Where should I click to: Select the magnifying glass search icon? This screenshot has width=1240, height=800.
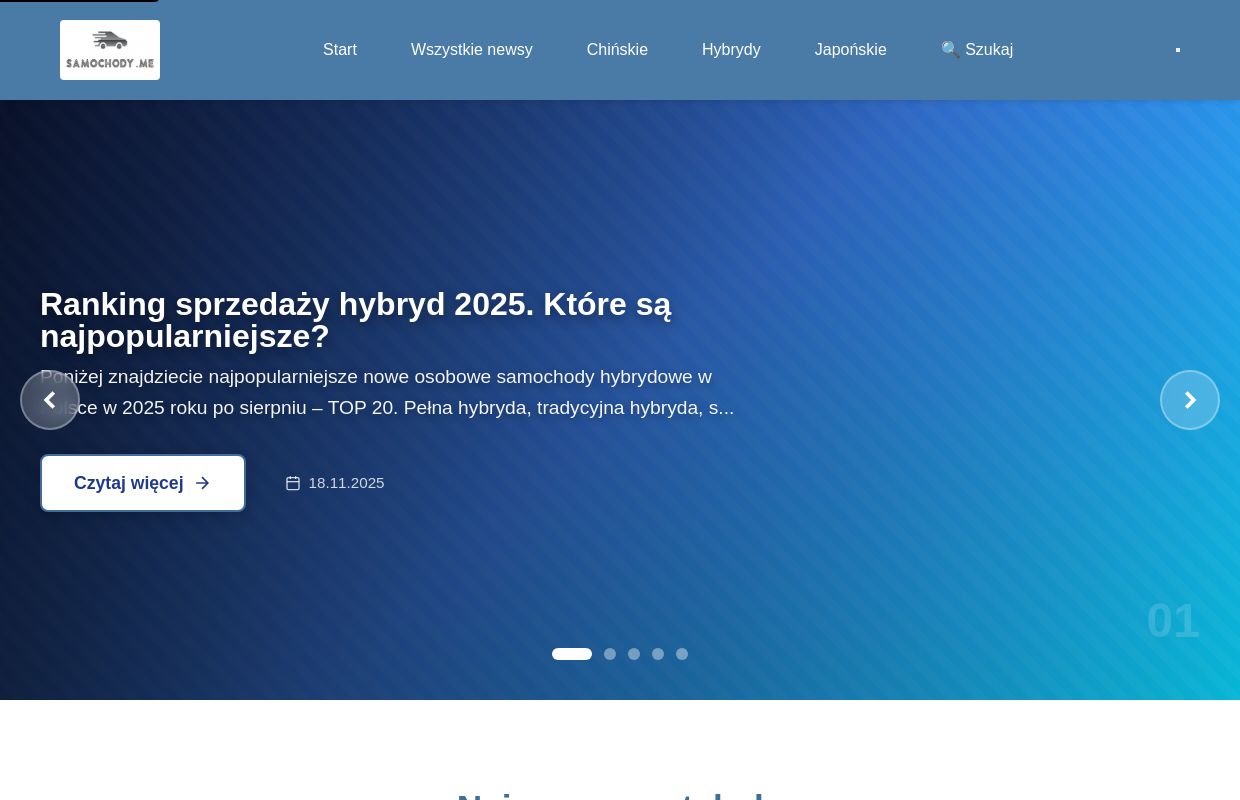950,49
